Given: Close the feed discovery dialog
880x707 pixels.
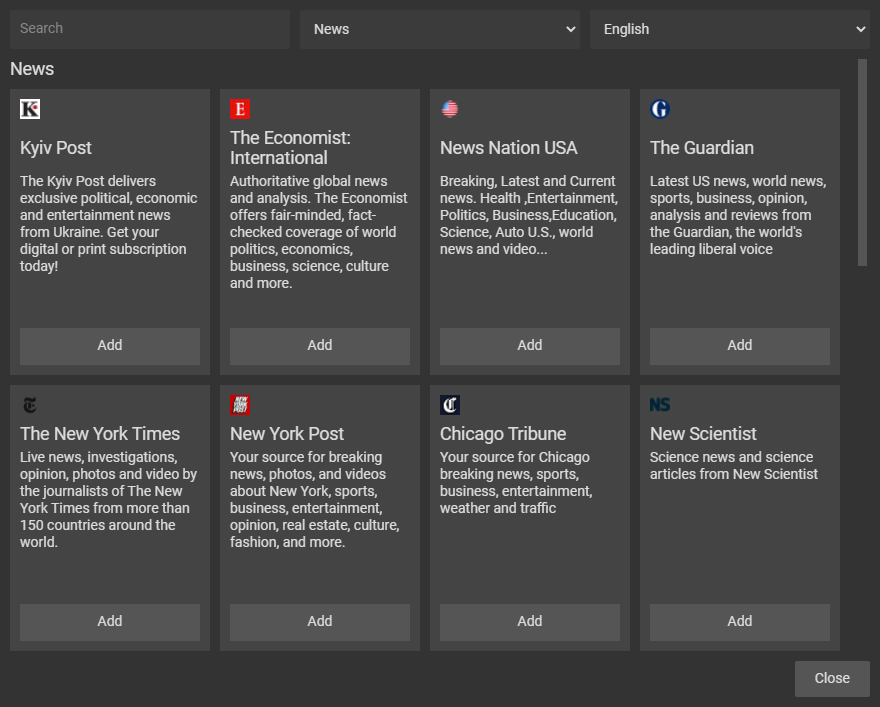Looking at the screenshot, I should (832, 678).
